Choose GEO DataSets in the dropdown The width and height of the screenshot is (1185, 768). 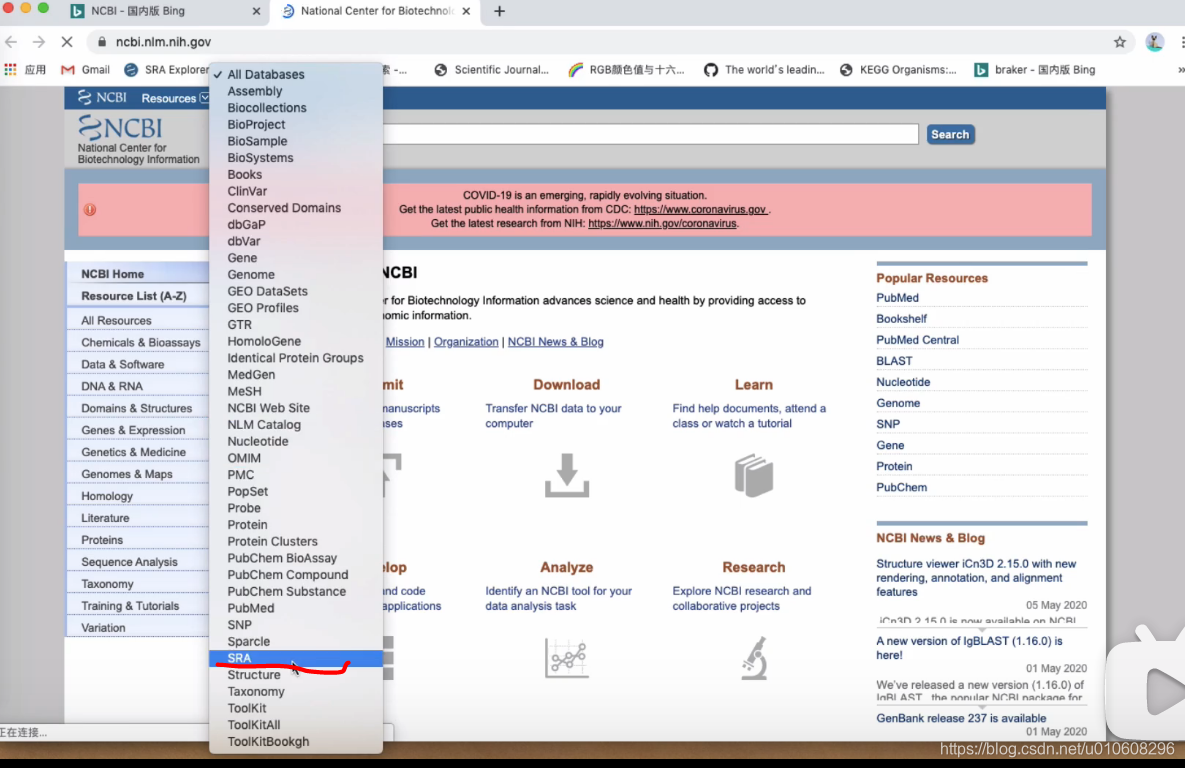tap(295, 291)
